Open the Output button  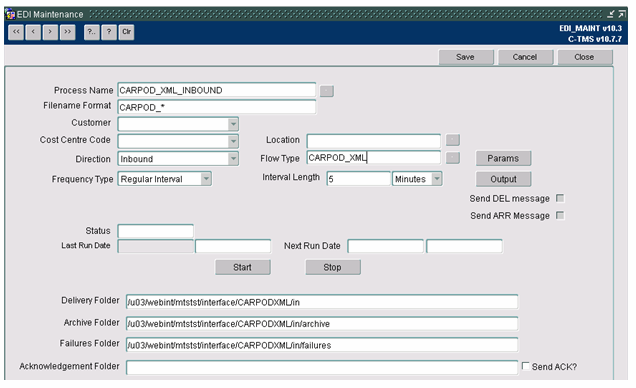click(x=503, y=179)
